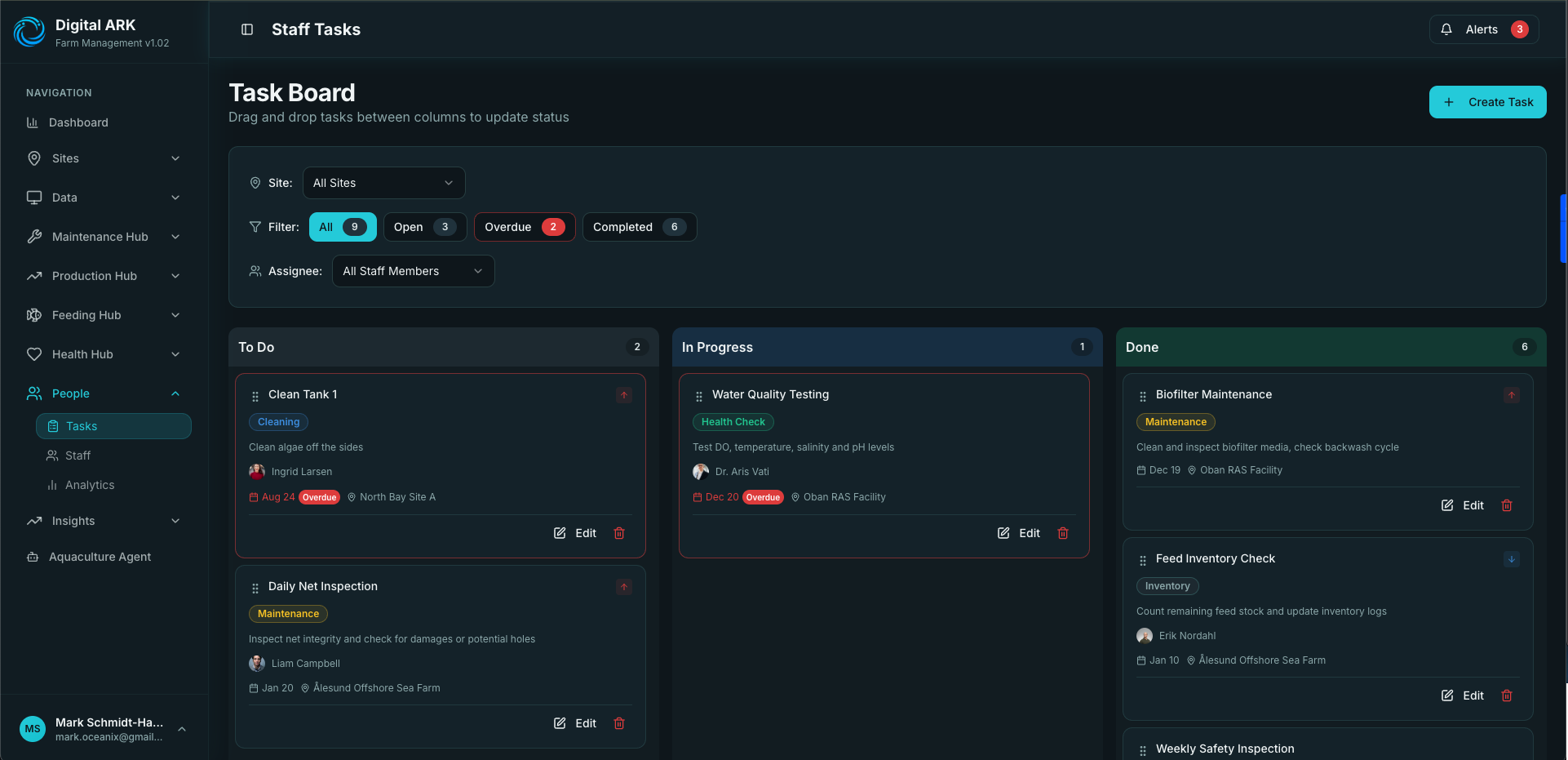The height and width of the screenshot is (760, 1568).
Task: Open the Alerts bell notifications
Action: click(1484, 29)
